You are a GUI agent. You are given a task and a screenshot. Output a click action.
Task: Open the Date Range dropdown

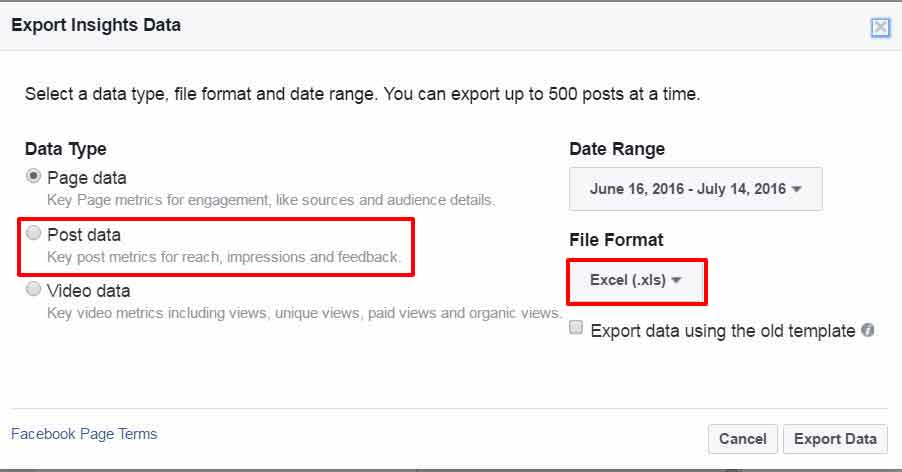(695, 189)
